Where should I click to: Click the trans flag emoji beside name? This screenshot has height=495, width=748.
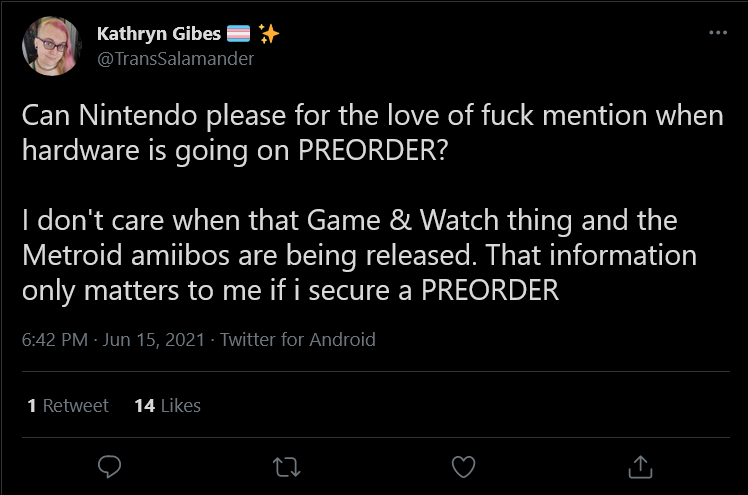coord(238,34)
